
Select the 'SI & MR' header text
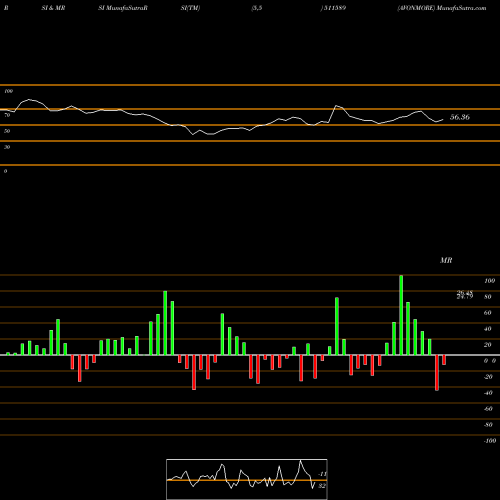click(53, 8)
